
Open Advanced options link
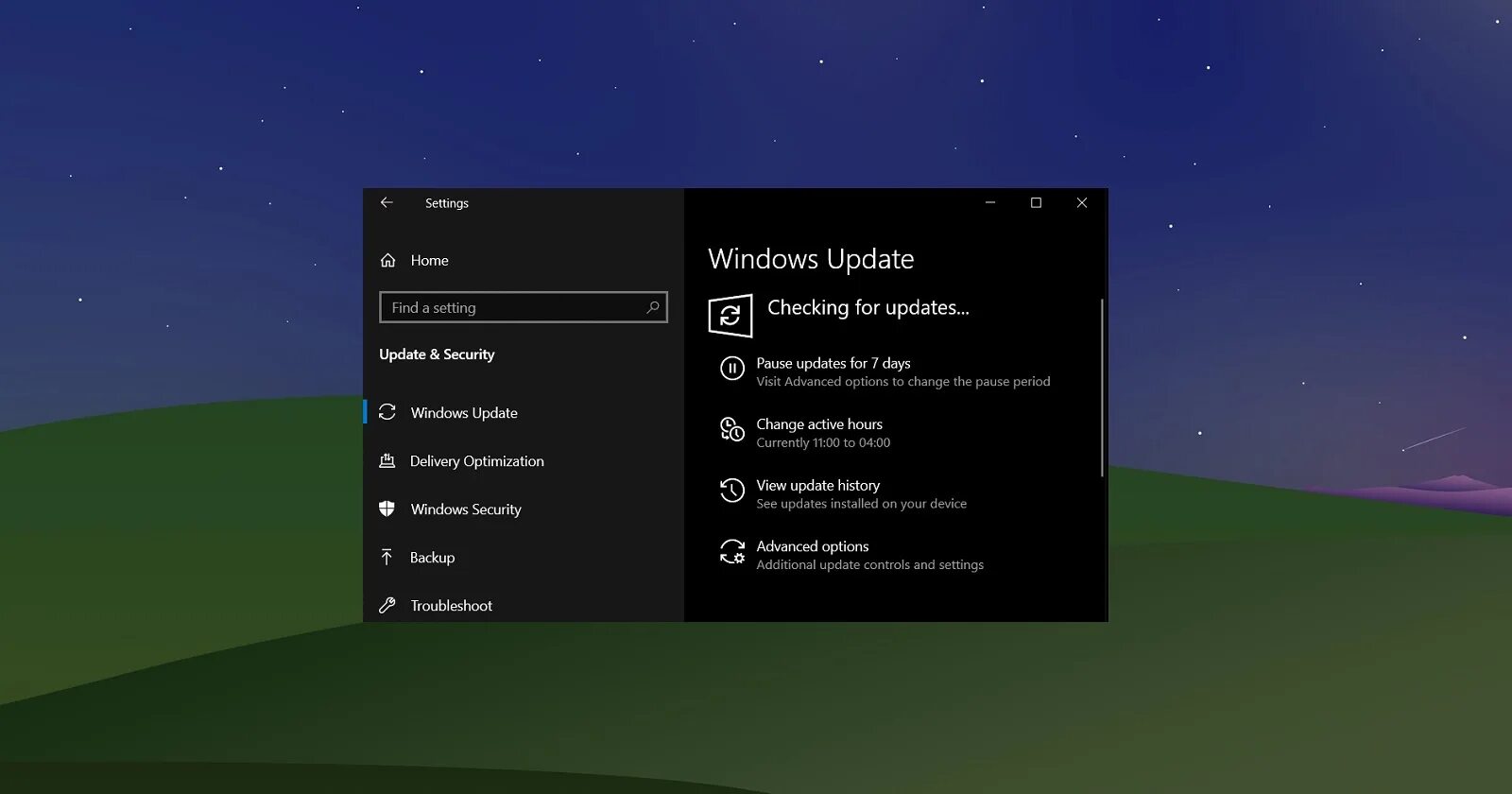(x=813, y=546)
